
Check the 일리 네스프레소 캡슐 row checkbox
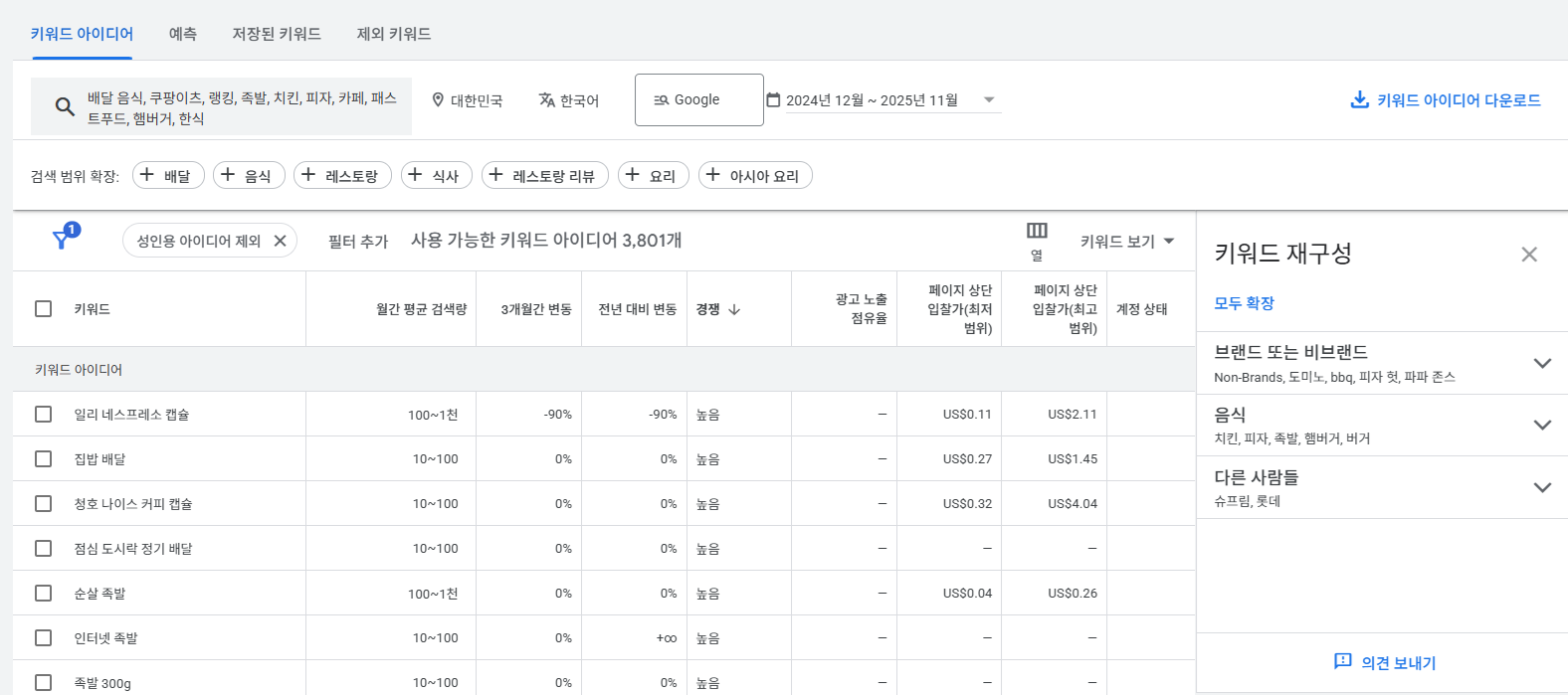point(43,414)
